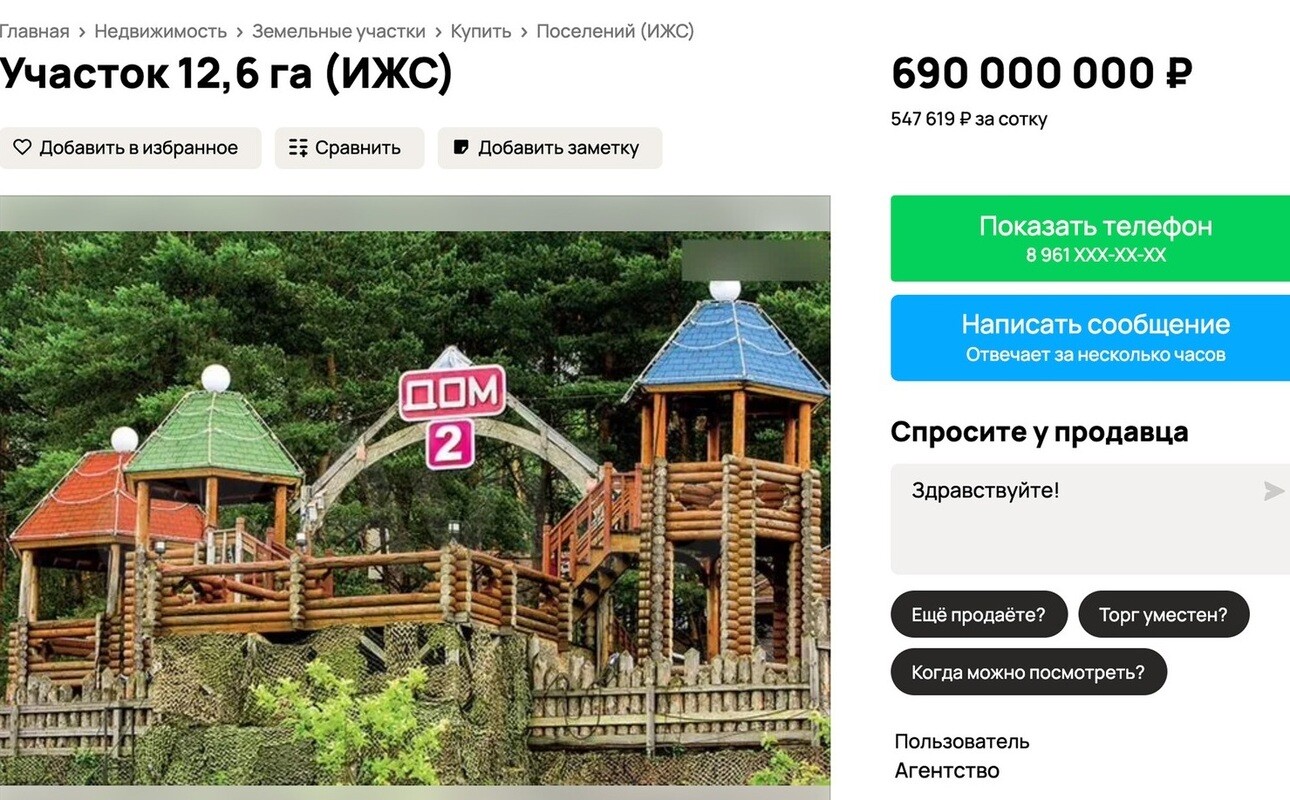Click the send arrow in message box

click(1273, 491)
